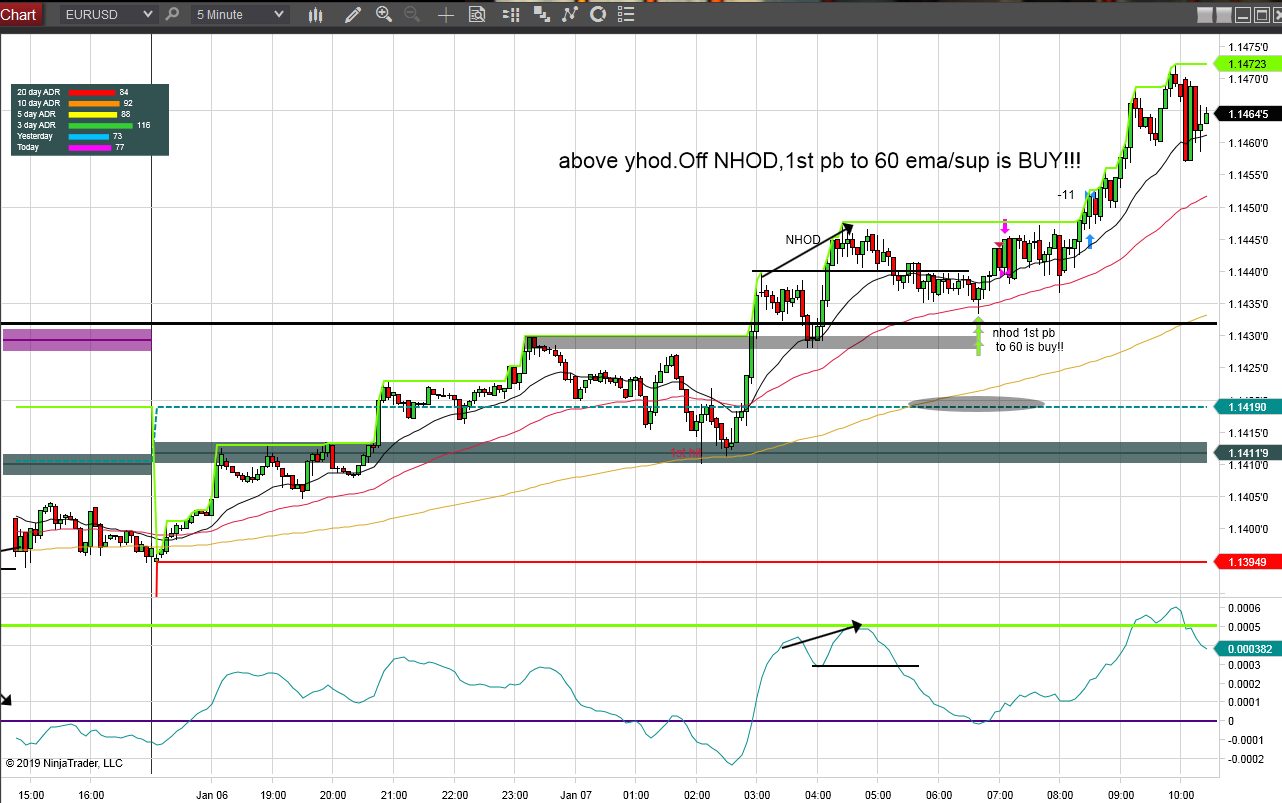This screenshot has height=803, width=1282.
Task: Open the bar type candlestick icon
Action: [x=316, y=15]
